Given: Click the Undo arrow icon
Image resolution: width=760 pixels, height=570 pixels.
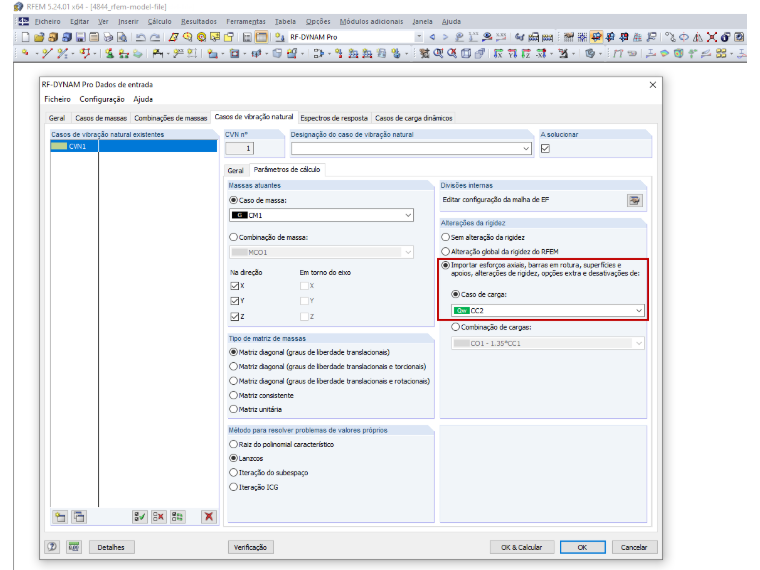Looking at the screenshot, I should point(141,37).
